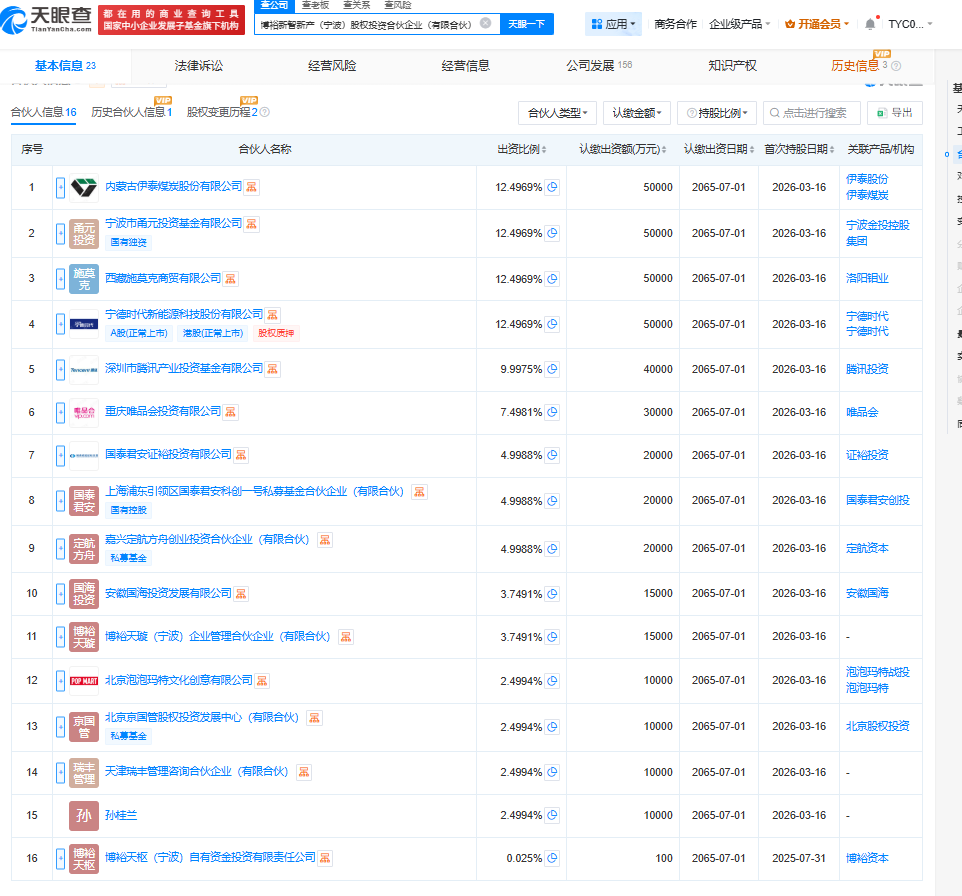Switch to 经营风险 tab
Viewport: 962px width, 896px height.
click(x=332, y=66)
